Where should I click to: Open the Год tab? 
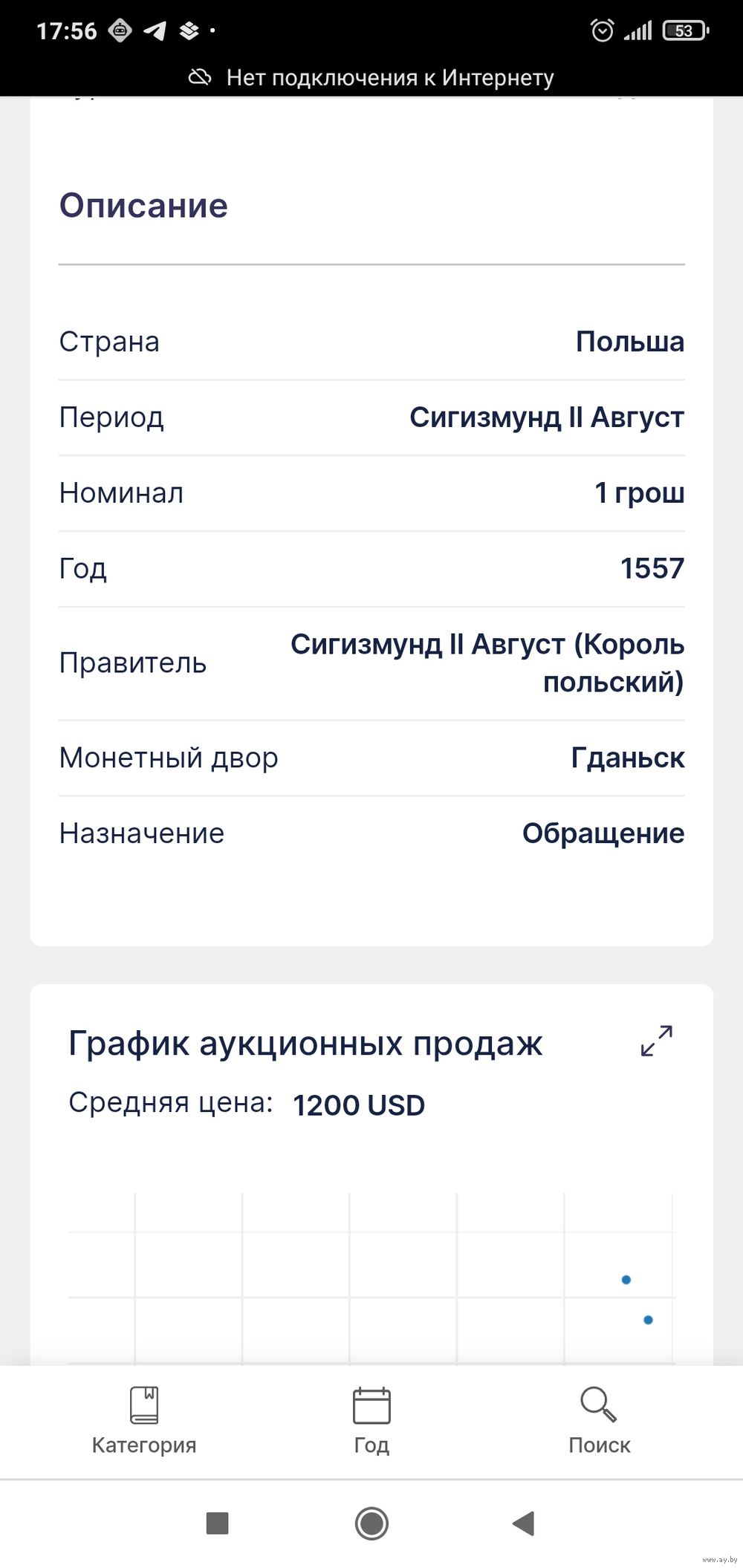click(371, 1421)
